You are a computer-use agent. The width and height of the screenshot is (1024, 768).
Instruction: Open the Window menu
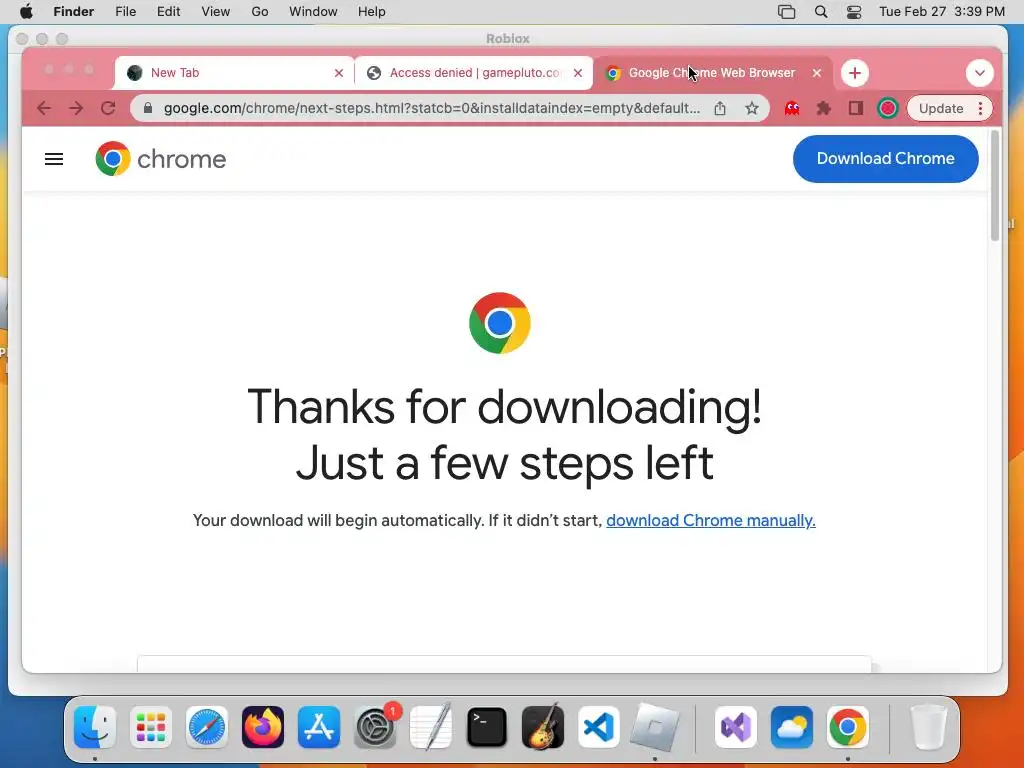(x=313, y=12)
